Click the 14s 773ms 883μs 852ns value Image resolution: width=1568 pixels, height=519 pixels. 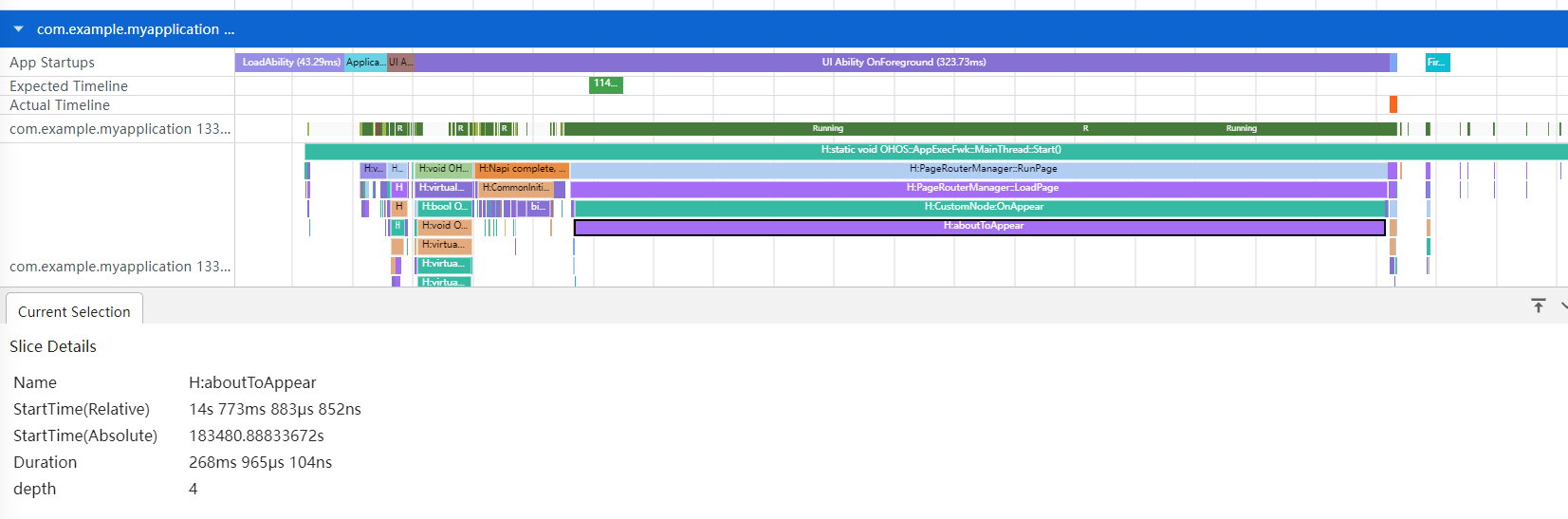click(275, 409)
